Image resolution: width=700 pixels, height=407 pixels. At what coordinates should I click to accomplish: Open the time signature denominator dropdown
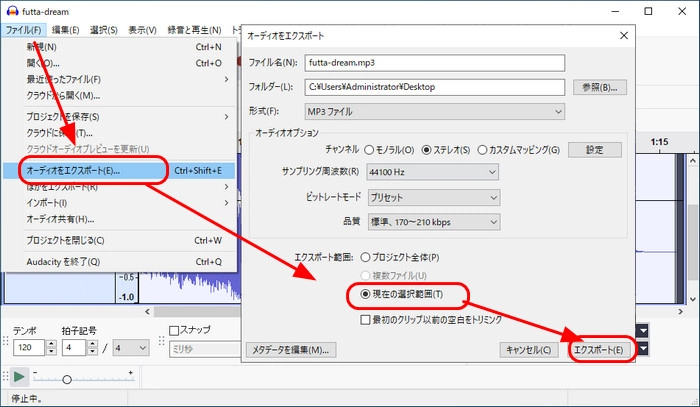(x=131, y=348)
